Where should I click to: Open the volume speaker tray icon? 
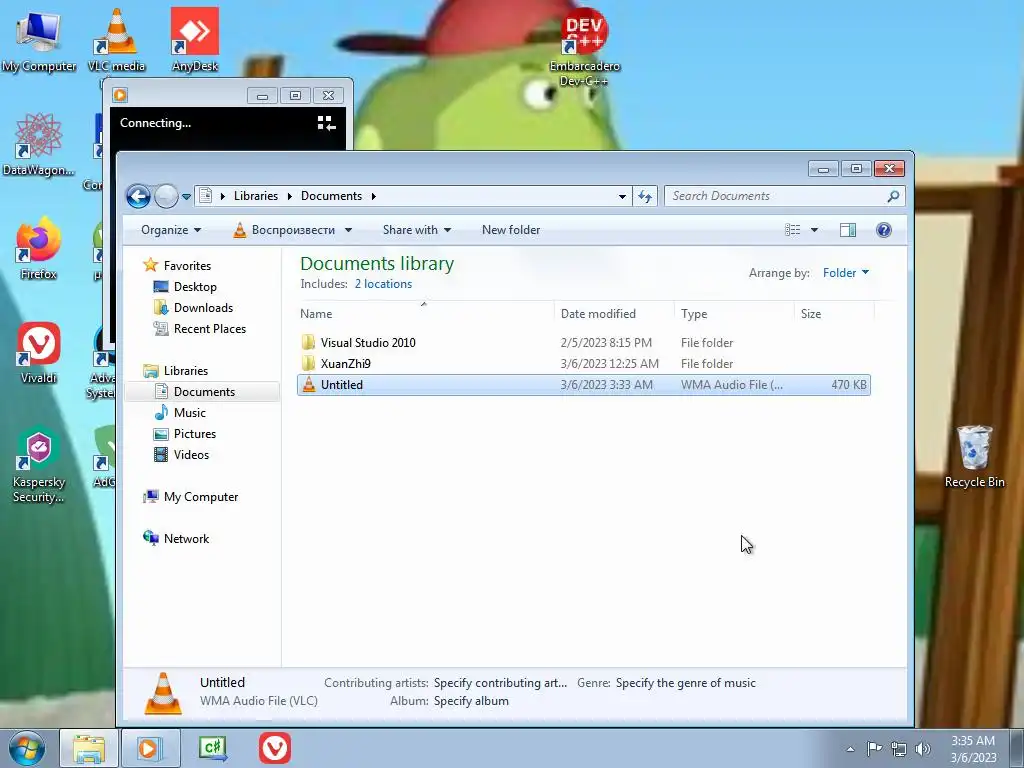pos(923,749)
